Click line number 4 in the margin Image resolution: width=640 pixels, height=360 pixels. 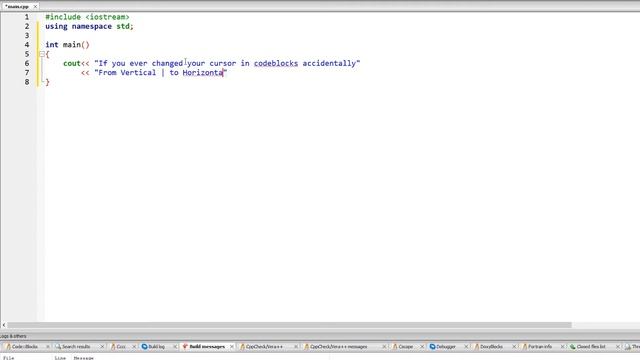tap(27, 45)
